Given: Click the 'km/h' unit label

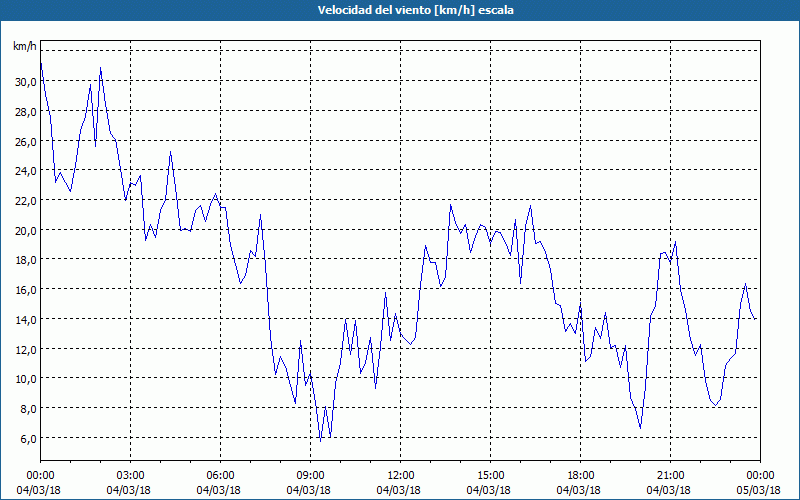Looking at the screenshot, I should pos(24,46).
